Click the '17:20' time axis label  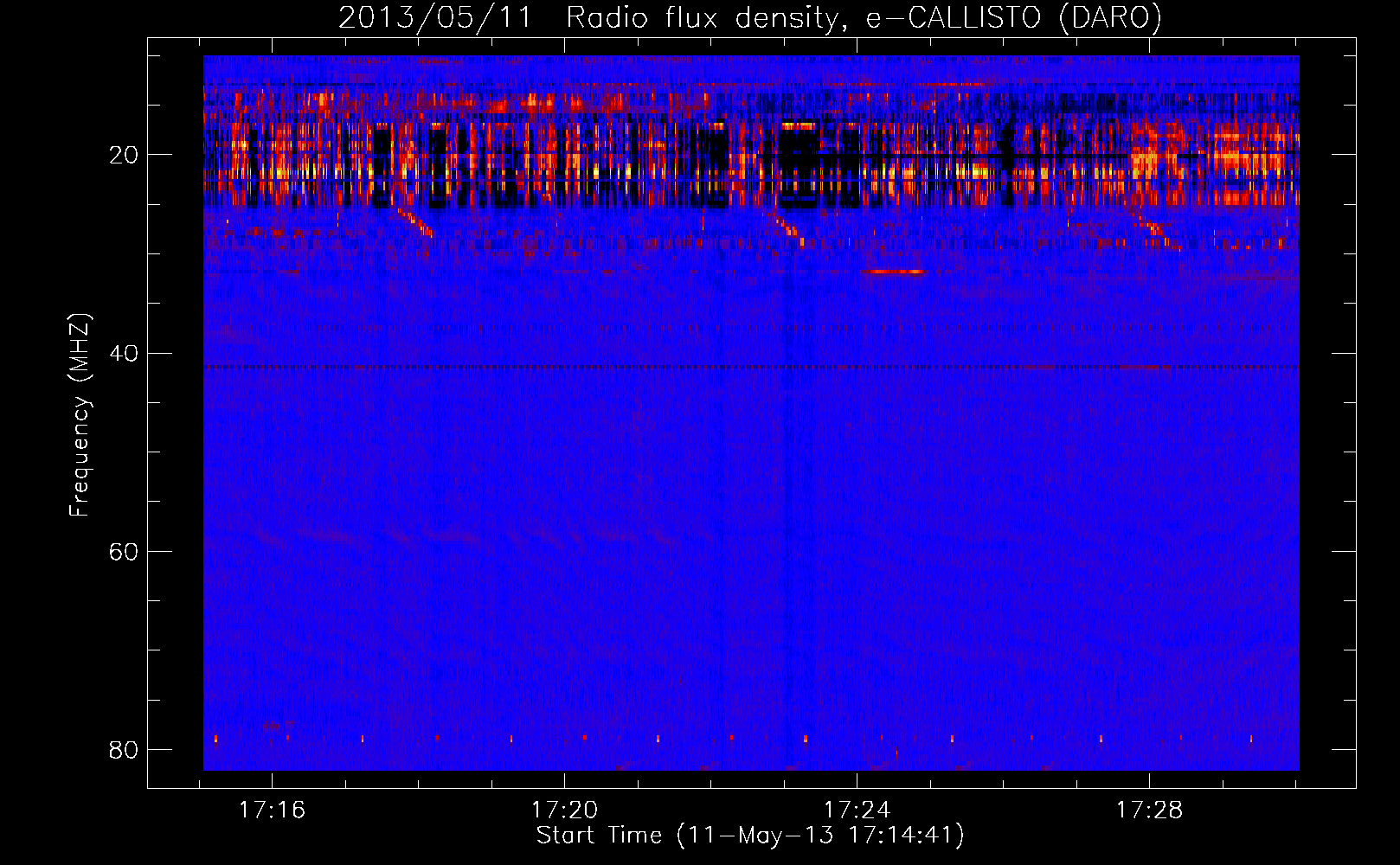pyautogui.click(x=565, y=811)
